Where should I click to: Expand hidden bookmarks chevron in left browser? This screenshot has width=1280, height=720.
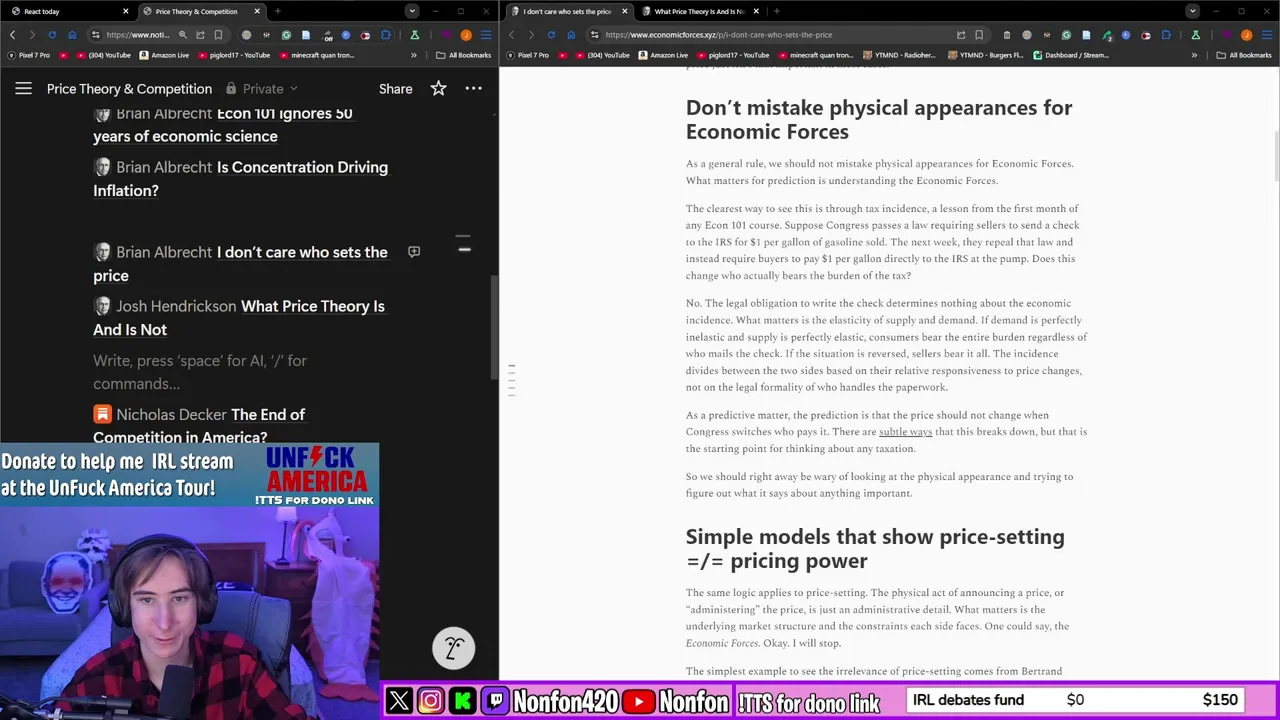point(413,55)
